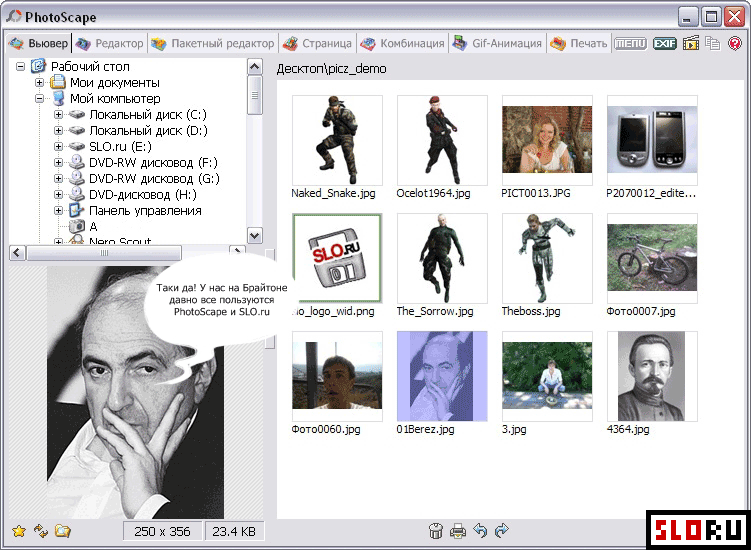Click the 250 x 356 dimensions field

(x=162, y=531)
